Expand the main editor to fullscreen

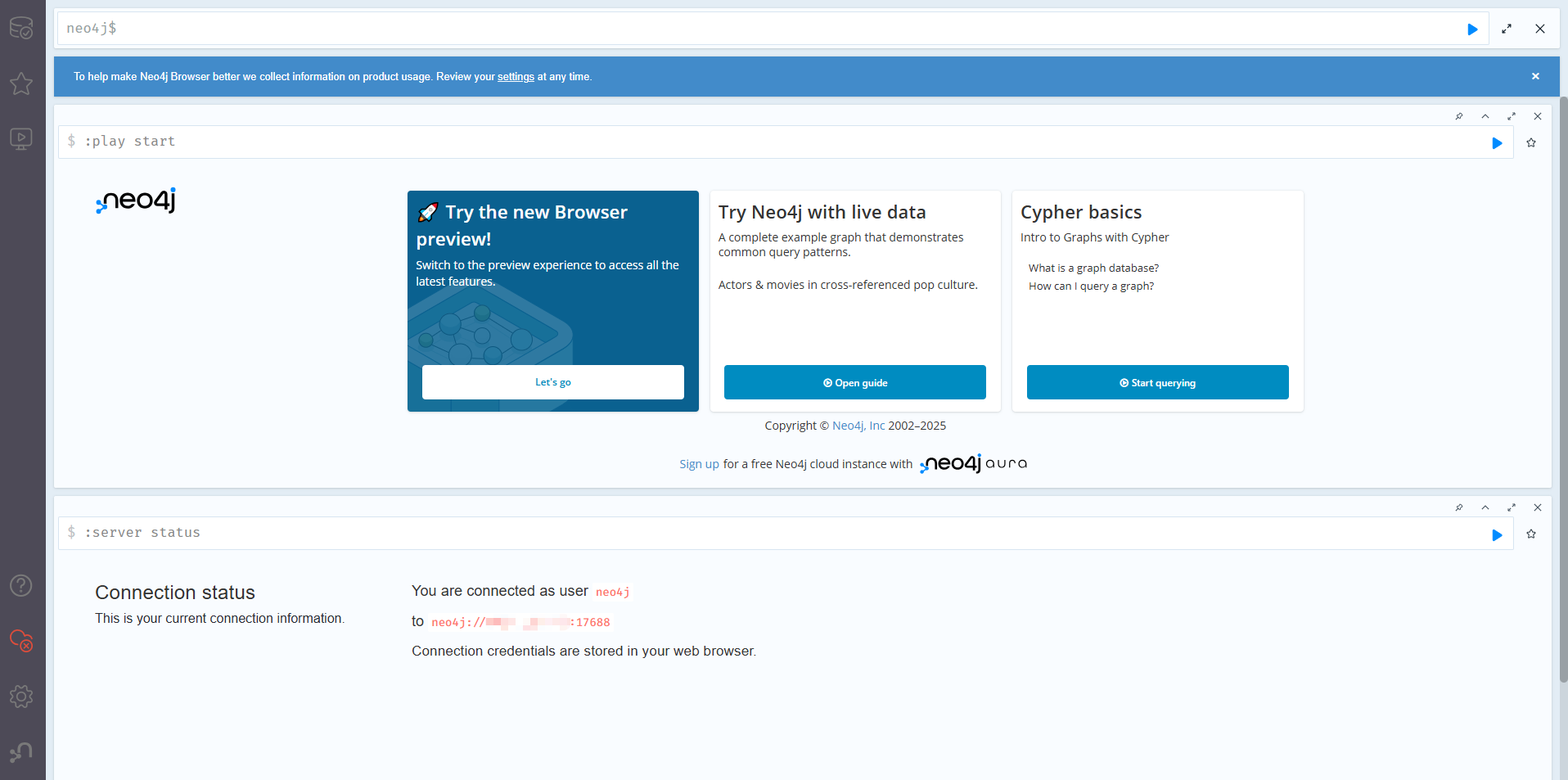click(x=1507, y=29)
